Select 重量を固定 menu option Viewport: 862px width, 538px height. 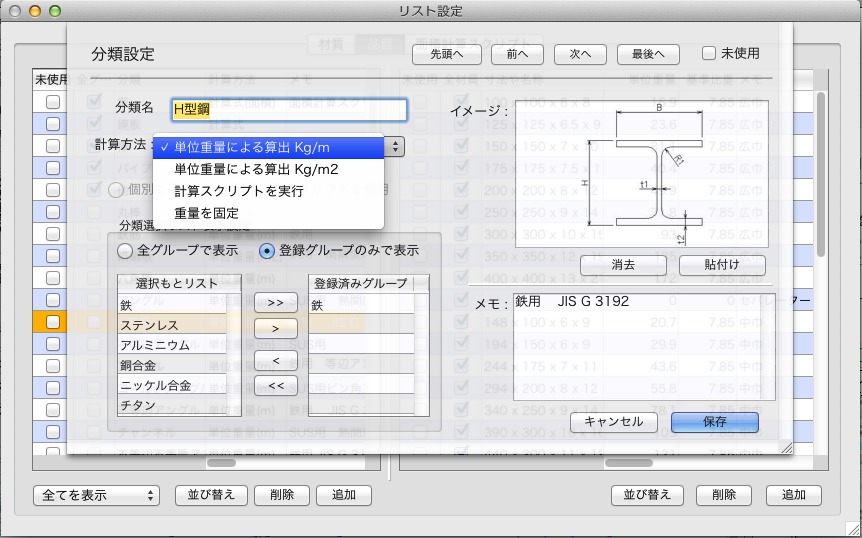(206, 213)
